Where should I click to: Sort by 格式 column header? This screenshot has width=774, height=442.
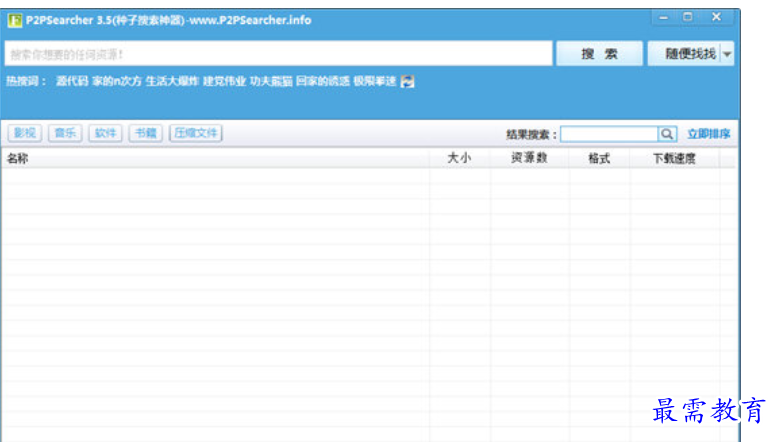click(x=599, y=159)
